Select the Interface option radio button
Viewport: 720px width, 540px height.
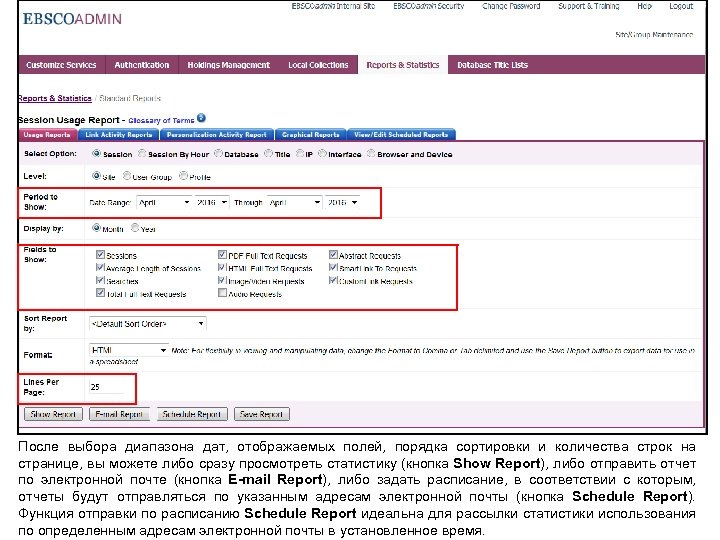click(322, 153)
